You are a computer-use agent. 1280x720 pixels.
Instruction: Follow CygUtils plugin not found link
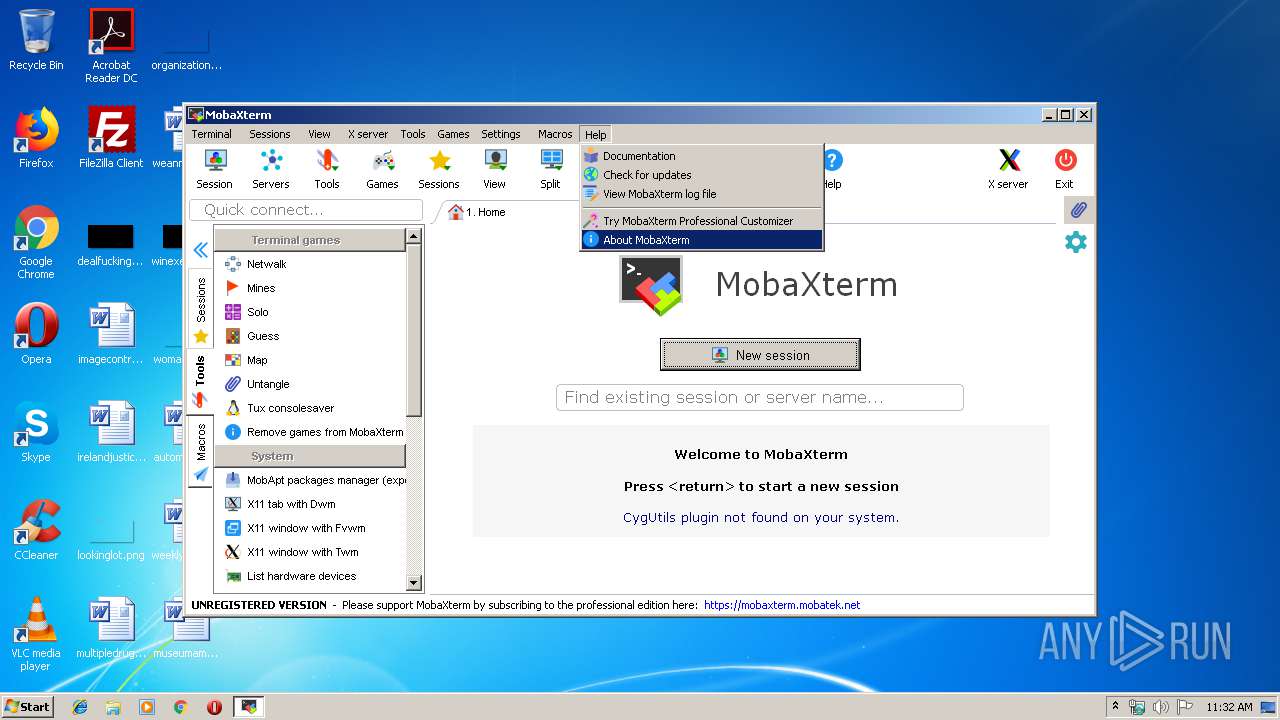coord(761,517)
